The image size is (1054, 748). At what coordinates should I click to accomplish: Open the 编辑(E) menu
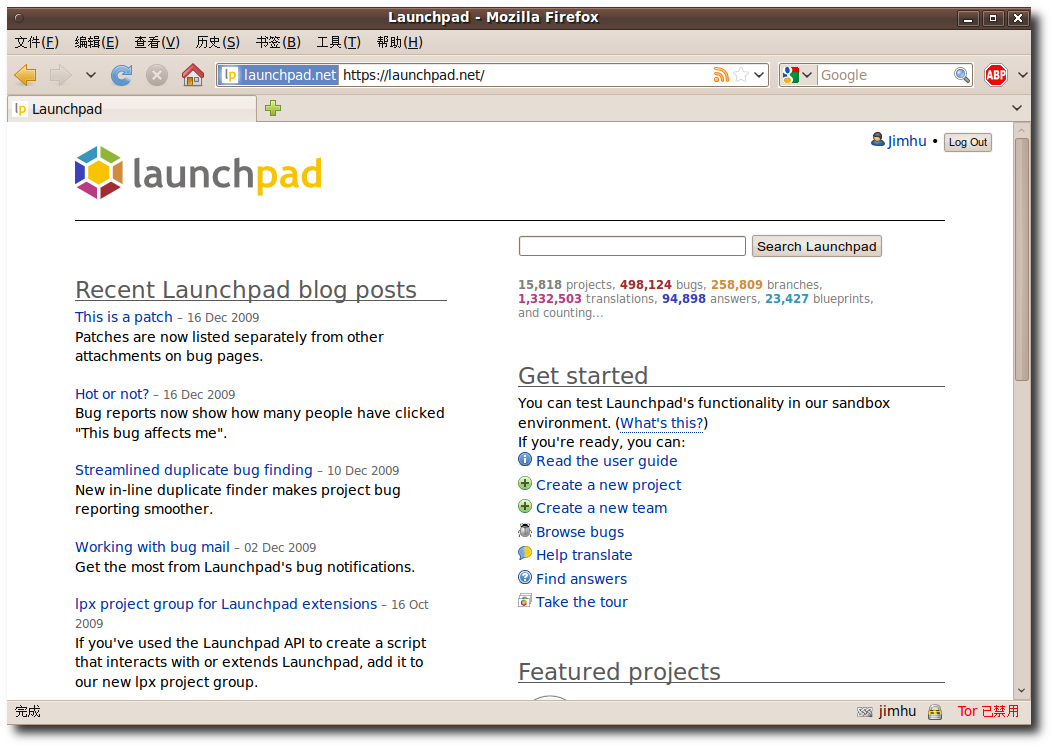tap(96, 42)
